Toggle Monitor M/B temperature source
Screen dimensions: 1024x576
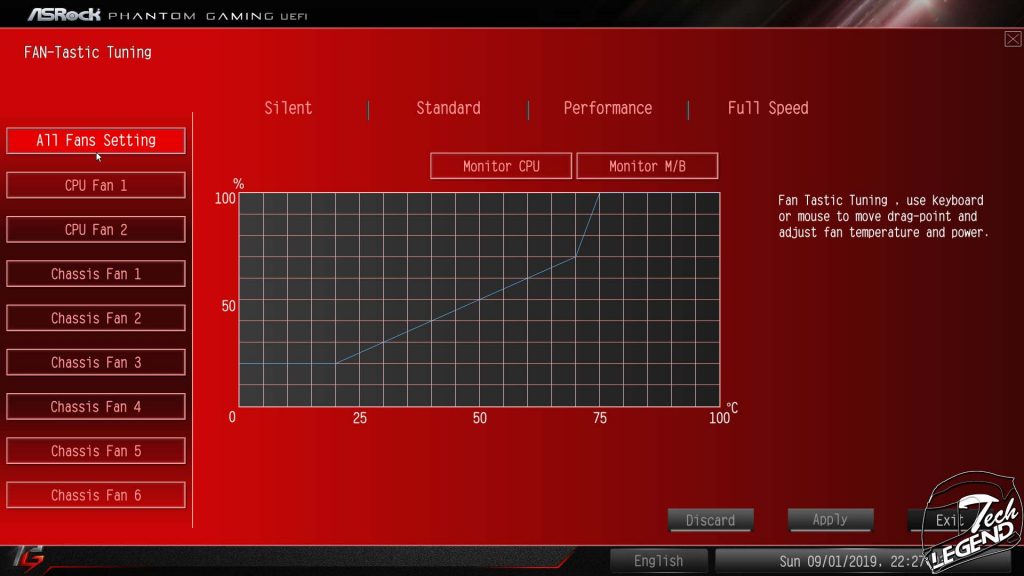point(647,166)
